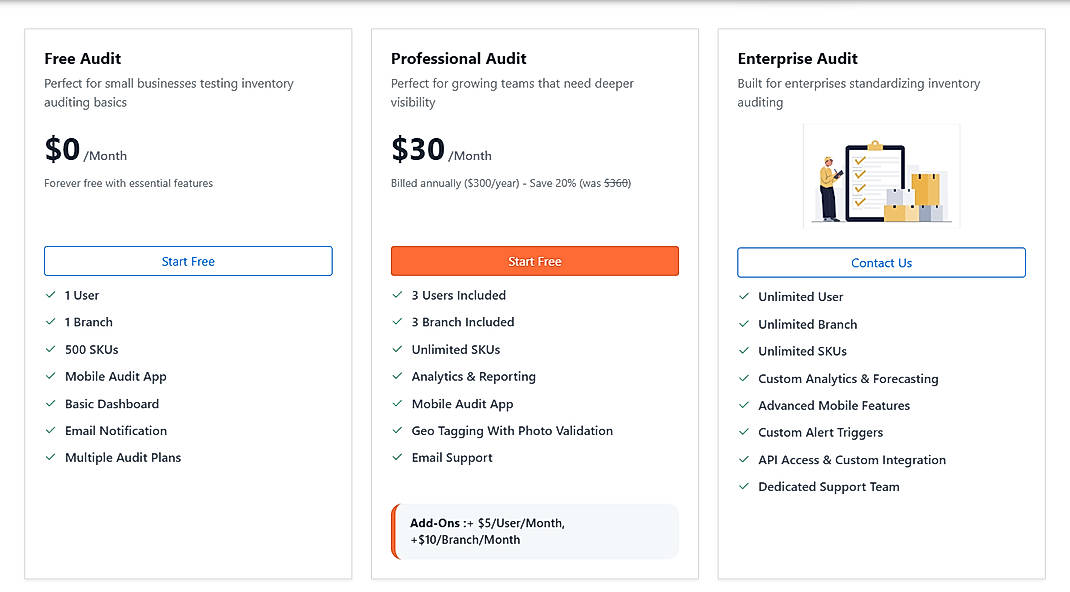Click checkmark beside Dedicated Support Team
Screen dimensions: 1070x592
coord(744,486)
